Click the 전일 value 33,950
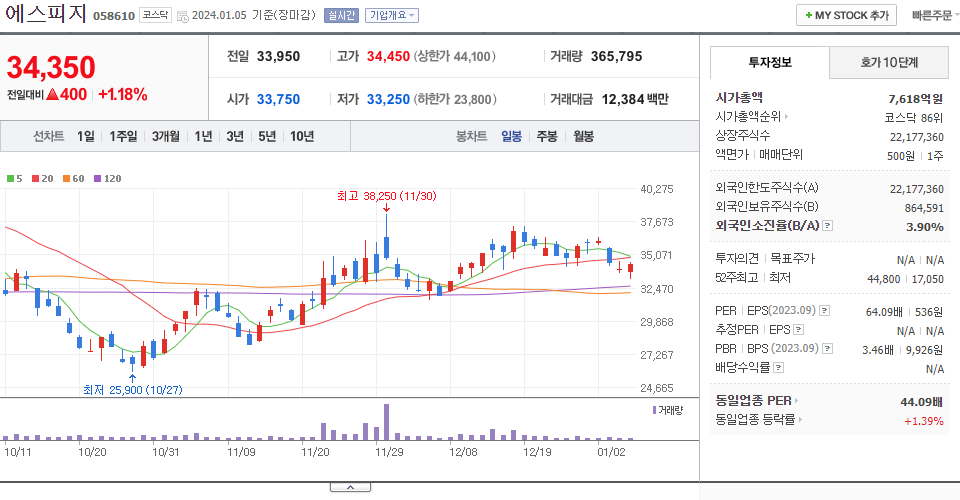Viewport: 960px width, 500px height. tap(278, 56)
